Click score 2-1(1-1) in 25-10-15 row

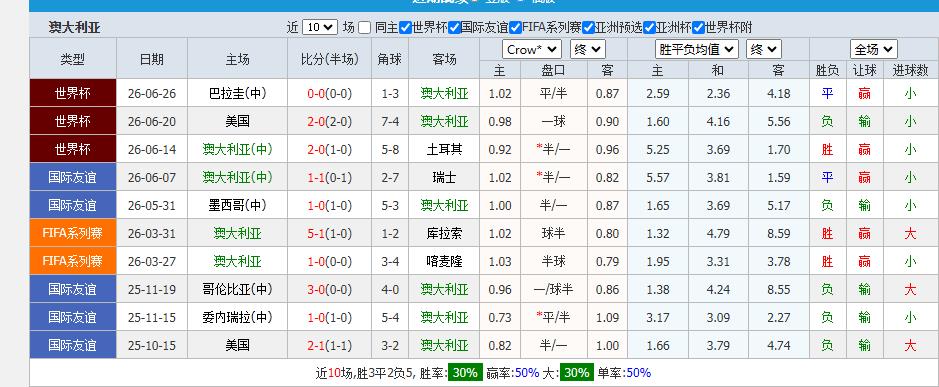click(329, 345)
